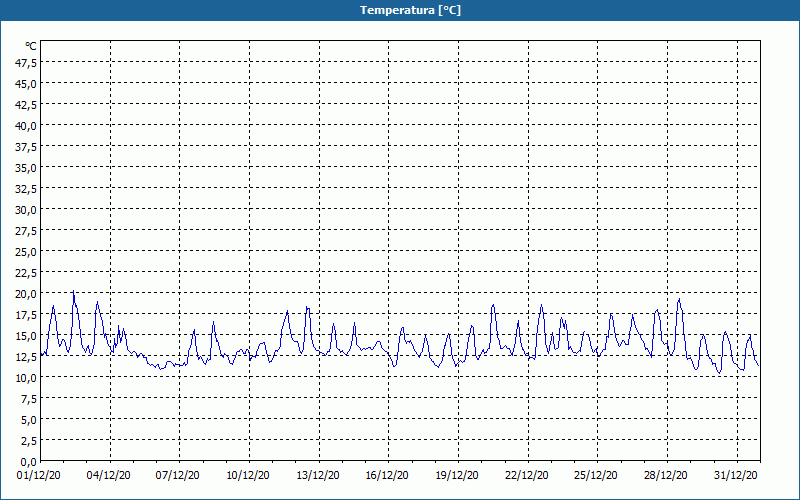Select the 45,0 y-axis label
800x500 pixels.
tap(27, 83)
